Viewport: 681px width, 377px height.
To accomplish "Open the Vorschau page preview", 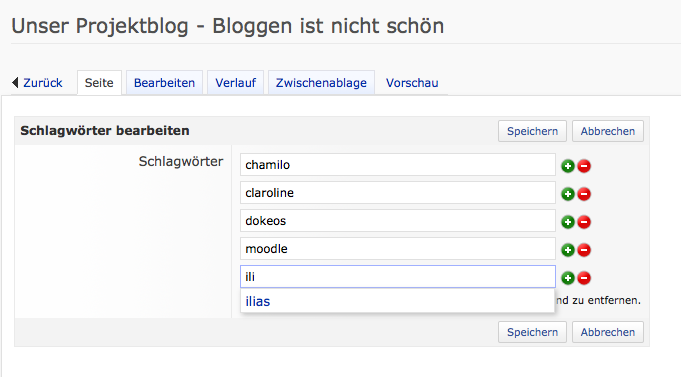I will [x=412, y=83].
